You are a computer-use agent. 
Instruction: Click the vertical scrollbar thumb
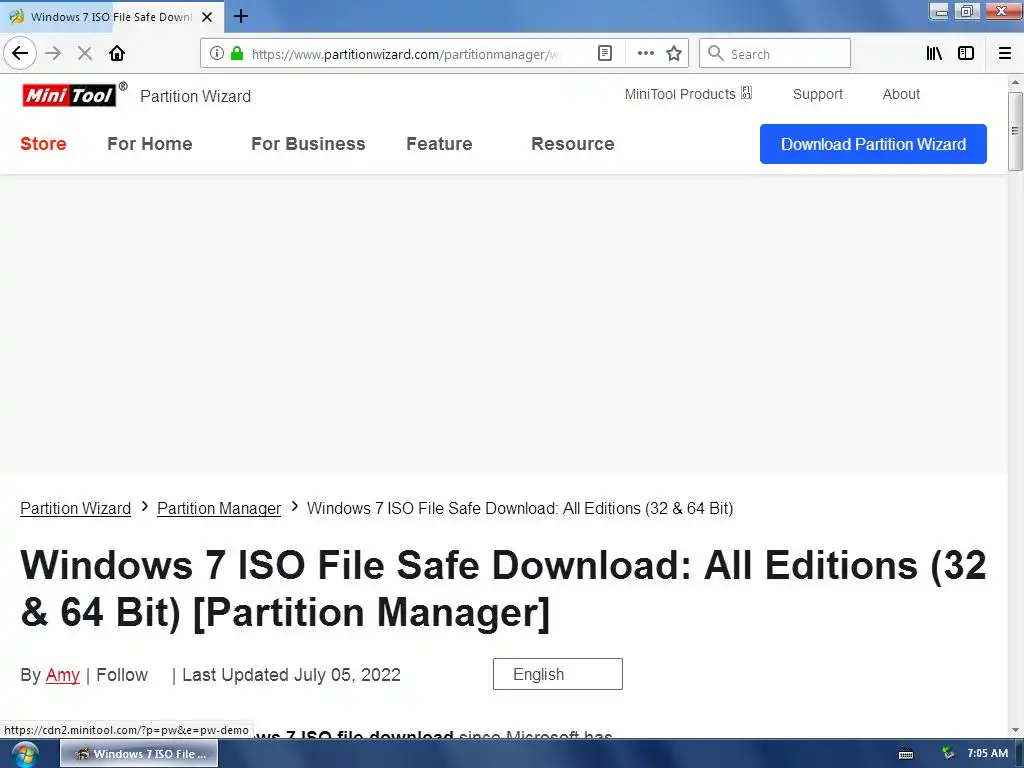point(1015,131)
